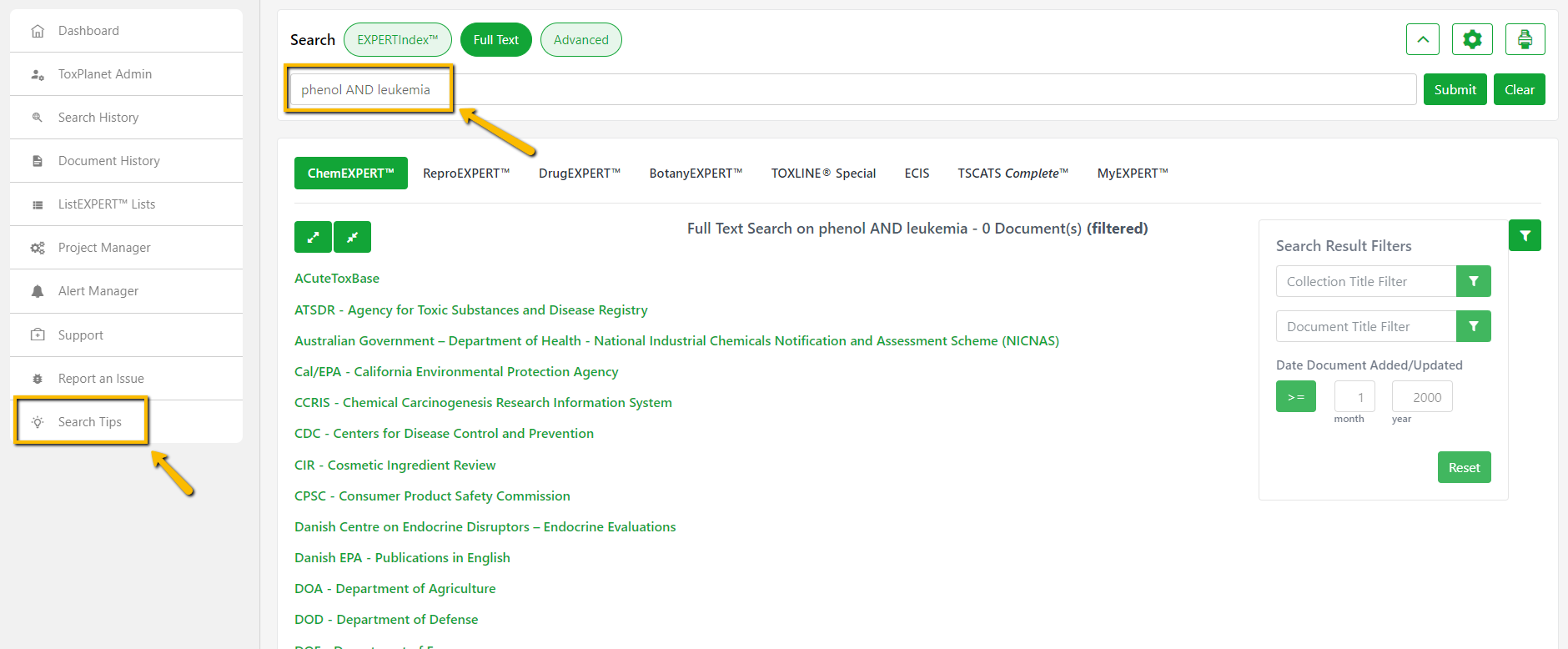Select the Full Text search mode
The image size is (1568, 649).
(x=495, y=40)
